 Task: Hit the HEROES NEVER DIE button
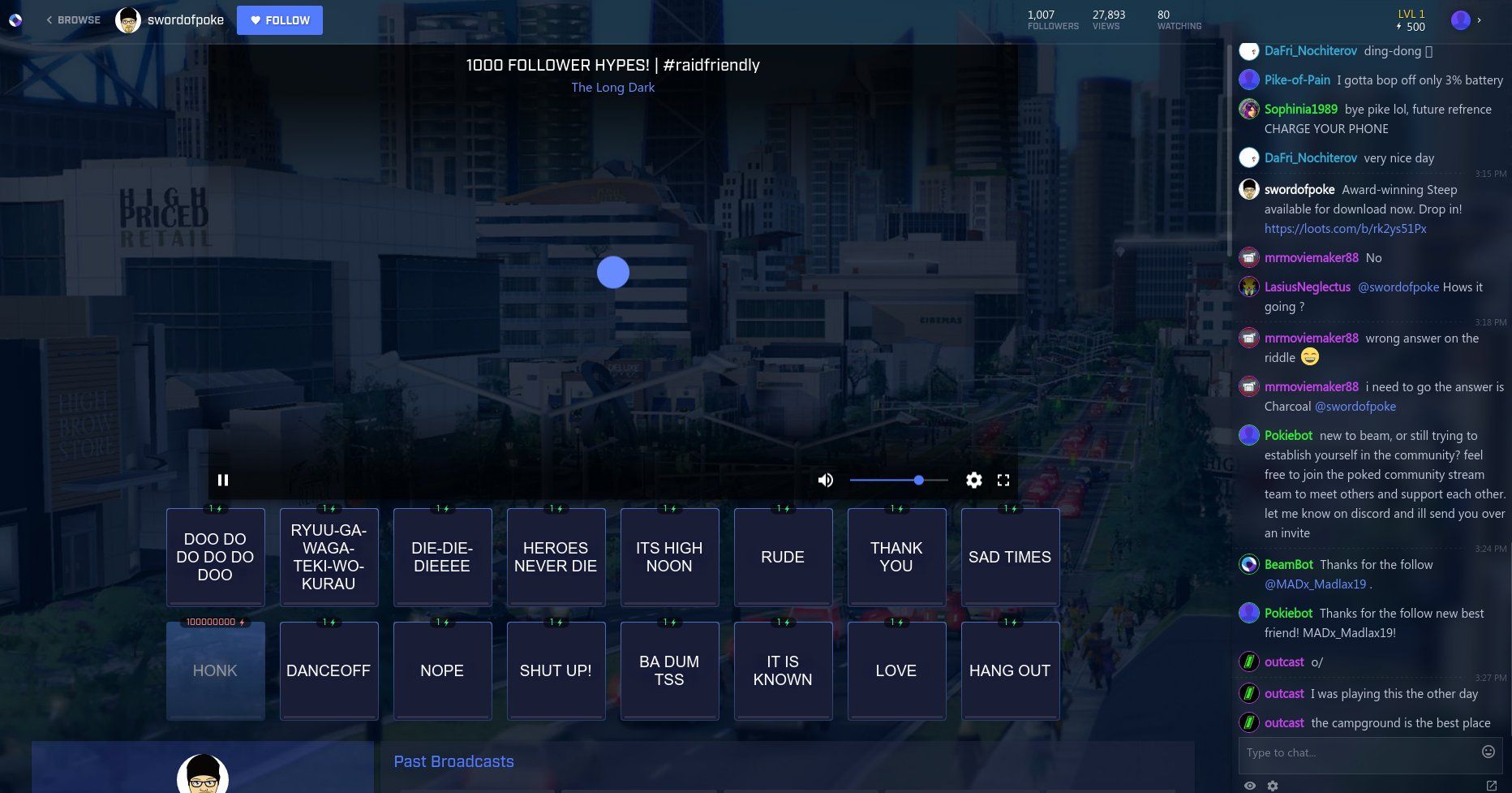click(x=556, y=557)
